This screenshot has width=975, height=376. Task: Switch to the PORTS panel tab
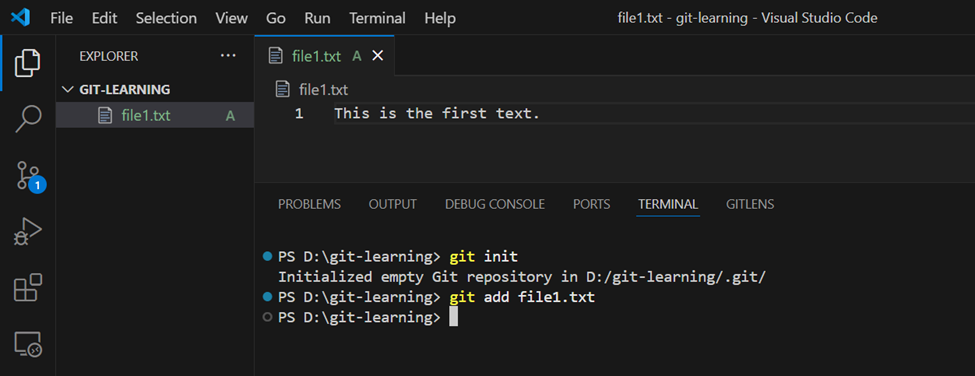(x=591, y=204)
